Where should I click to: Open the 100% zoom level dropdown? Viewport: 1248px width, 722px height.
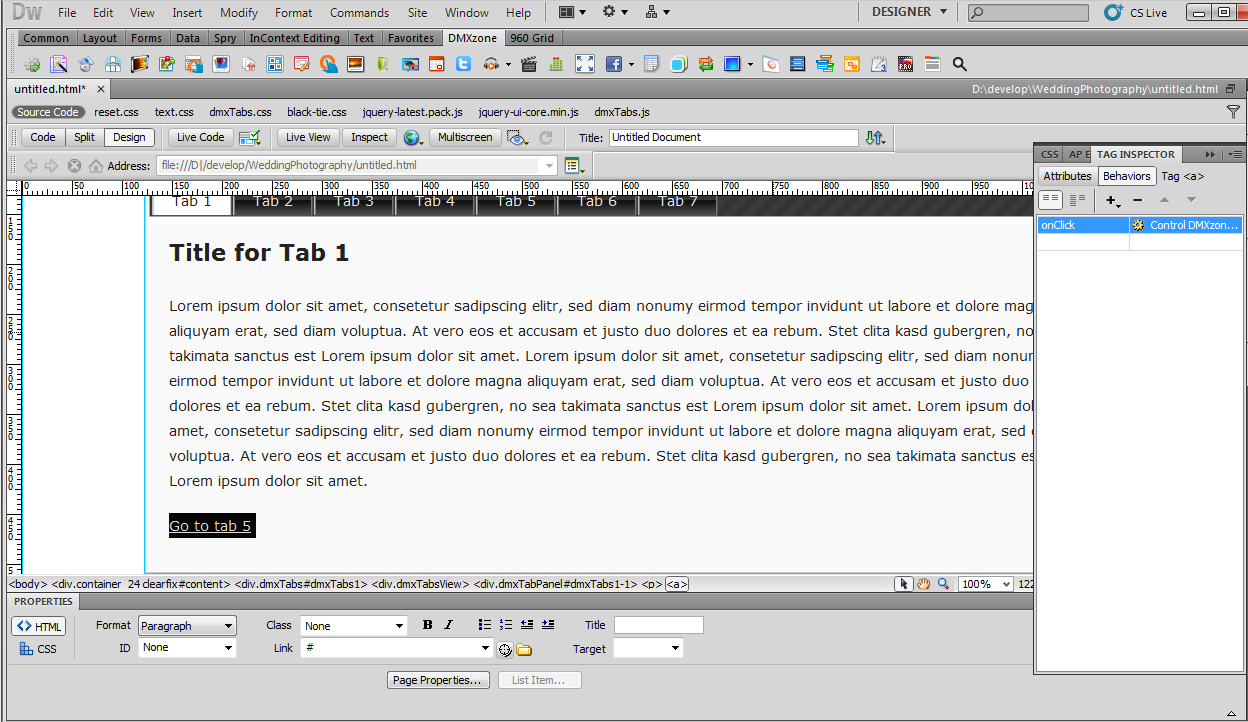pos(985,584)
